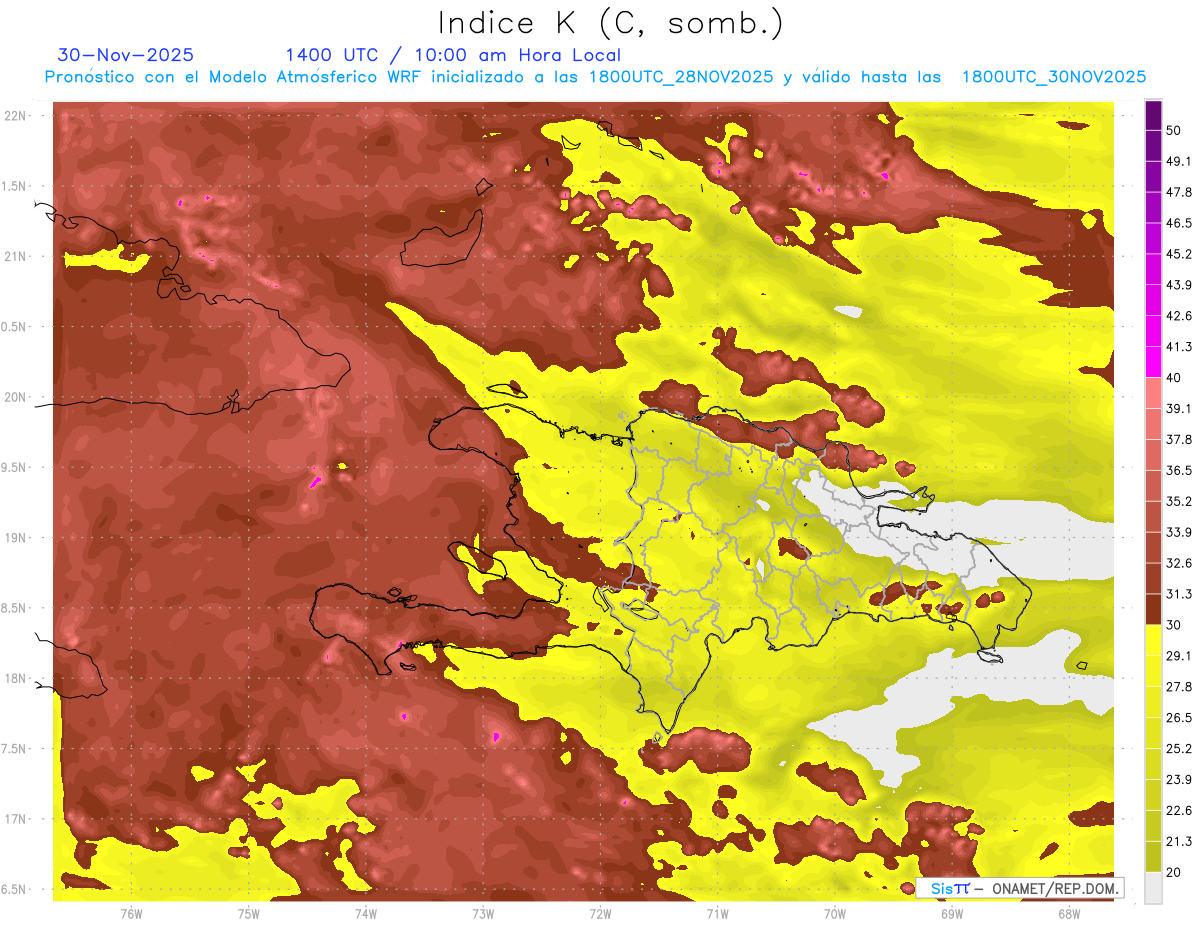This screenshot has height=927, width=1200.
Task: Click the colorbar label '47.8'
Action: (x=1179, y=192)
